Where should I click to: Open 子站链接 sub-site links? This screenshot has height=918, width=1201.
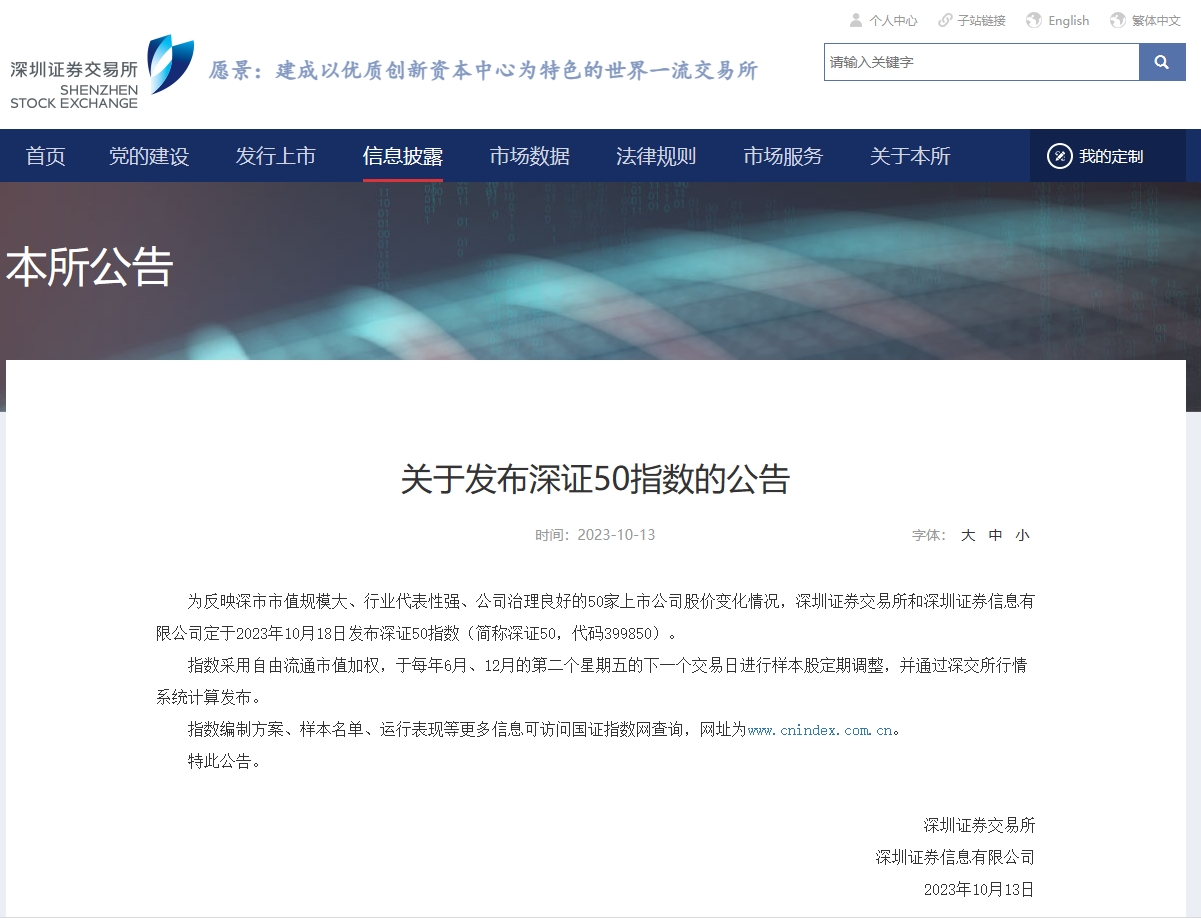(981, 20)
